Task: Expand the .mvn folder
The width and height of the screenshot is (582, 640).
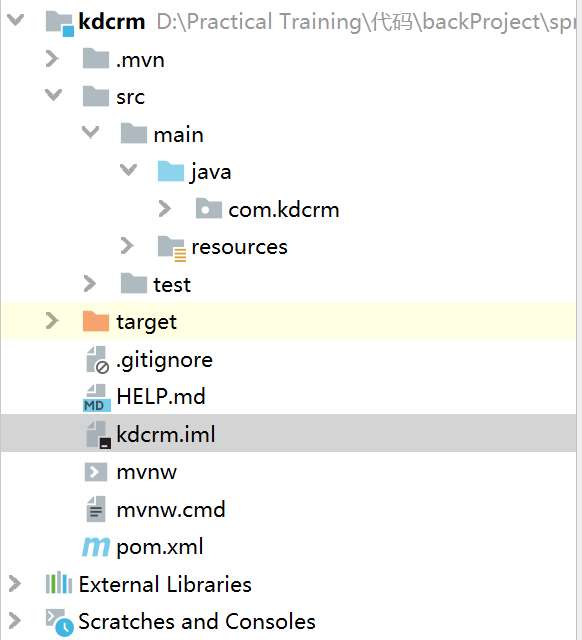Action: (x=52, y=59)
